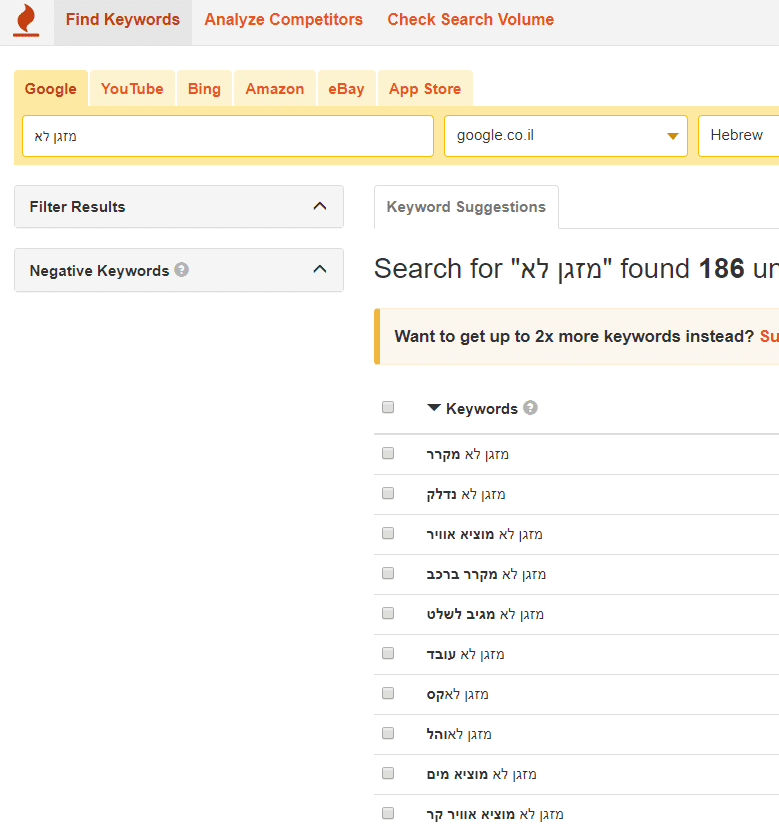Tick checkbox for מזגן לא מוציא אוויר

[x=388, y=533]
